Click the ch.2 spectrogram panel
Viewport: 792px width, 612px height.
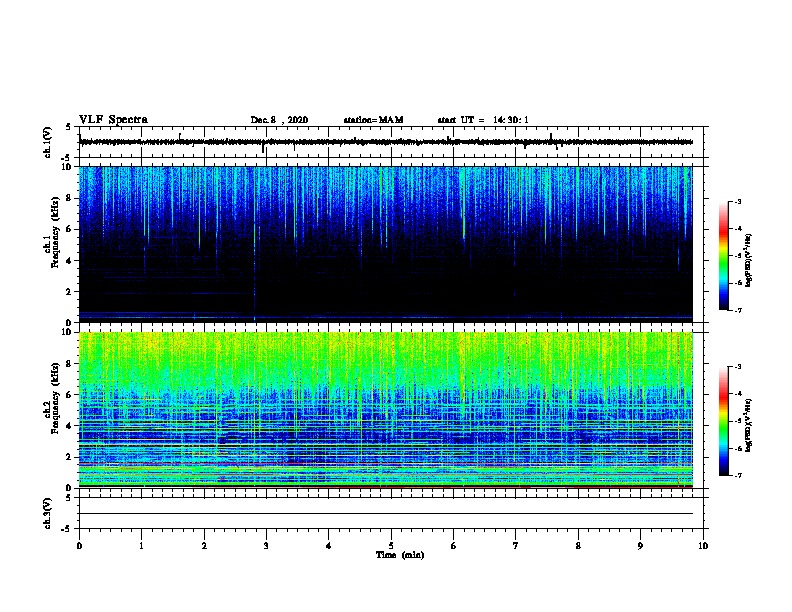386,410
